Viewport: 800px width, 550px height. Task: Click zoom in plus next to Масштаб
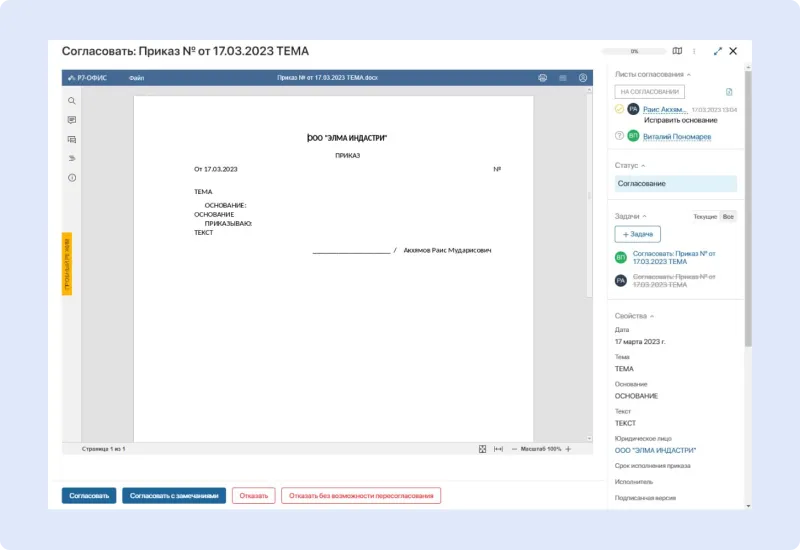[x=568, y=449]
